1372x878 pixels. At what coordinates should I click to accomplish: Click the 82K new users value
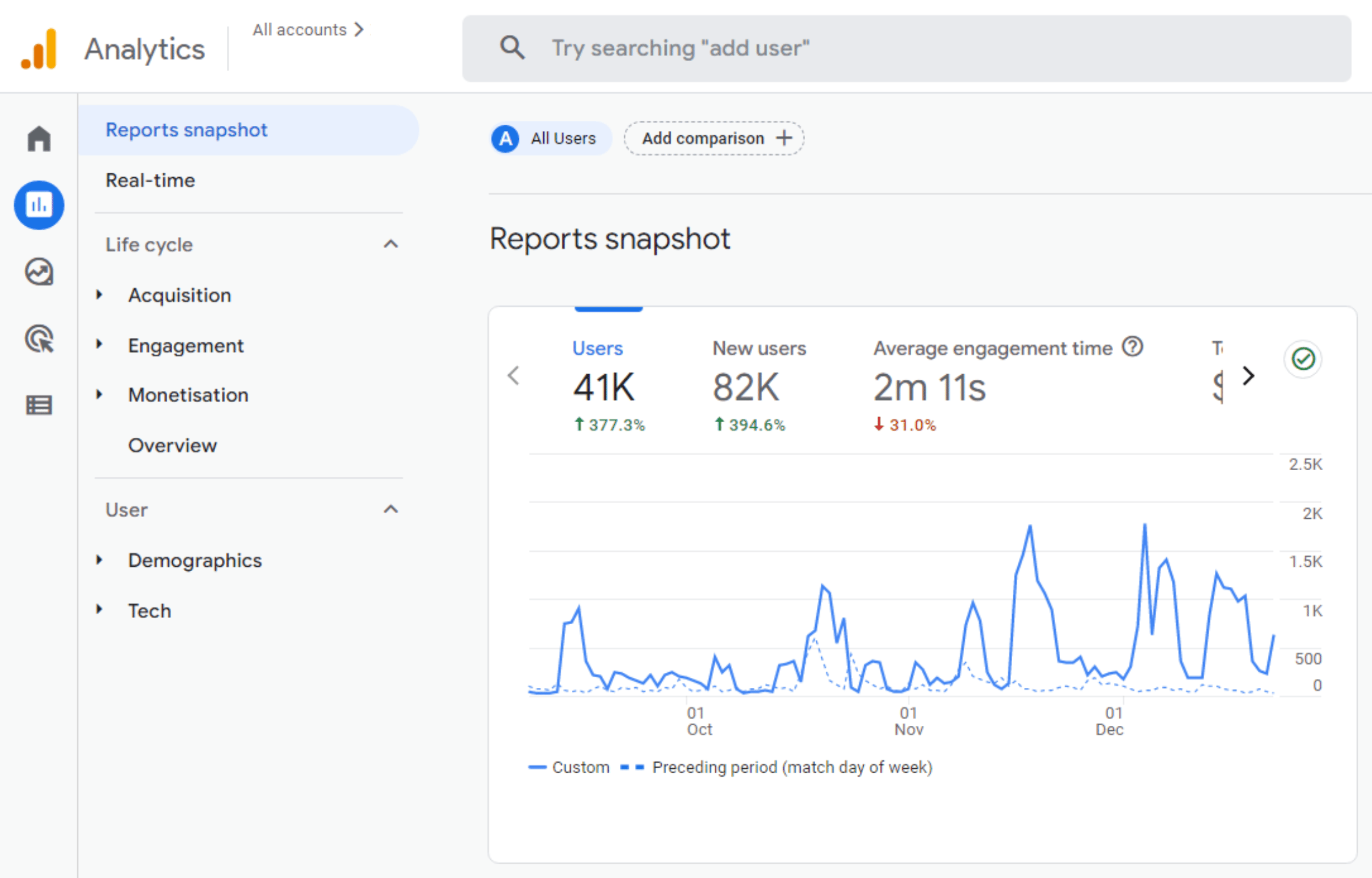pyautogui.click(x=746, y=387)
